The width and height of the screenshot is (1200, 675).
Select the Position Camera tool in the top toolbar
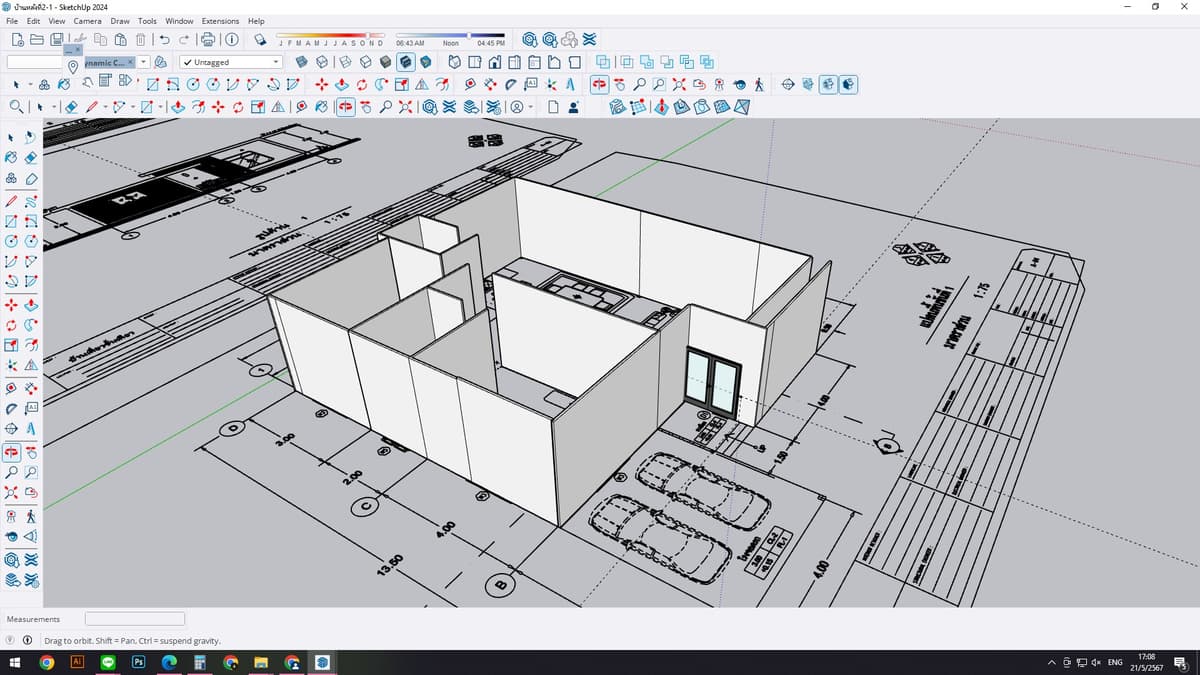tap(720, 85)
